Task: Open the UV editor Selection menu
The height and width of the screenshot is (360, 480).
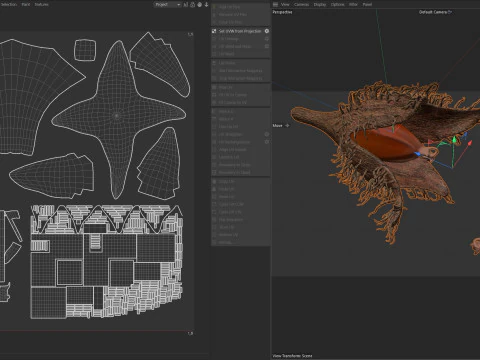Action: tap(8, 4)
